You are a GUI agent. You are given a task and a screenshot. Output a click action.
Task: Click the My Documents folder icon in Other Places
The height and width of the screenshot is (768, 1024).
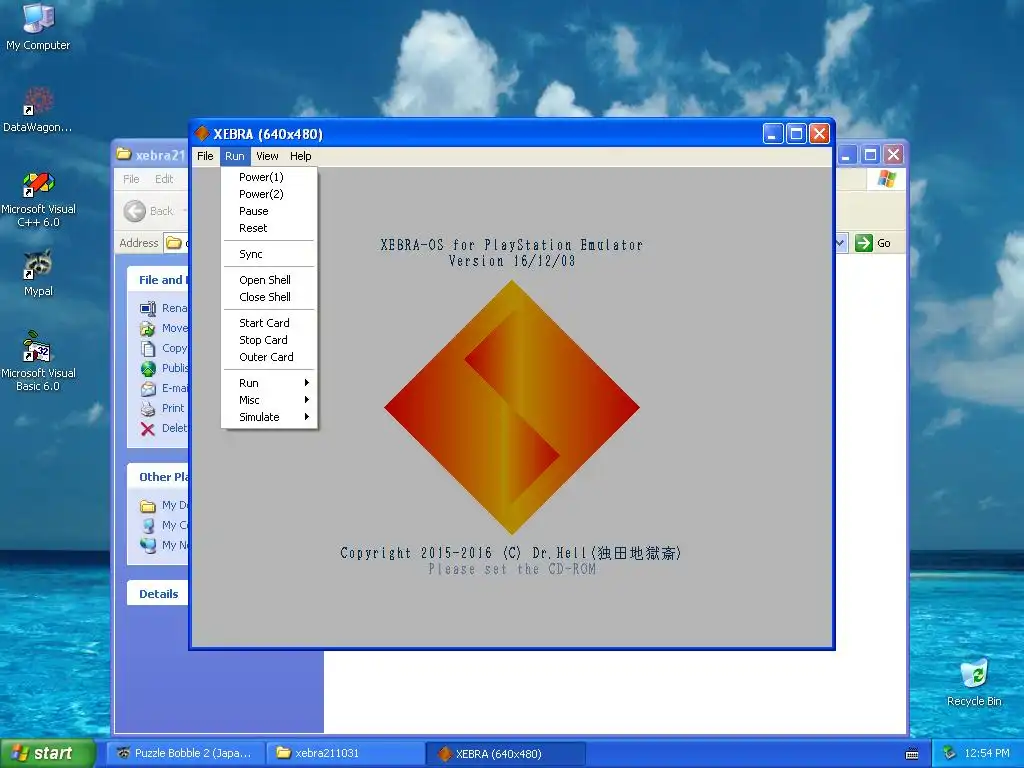pyautogui.click(x=148, y=505)
